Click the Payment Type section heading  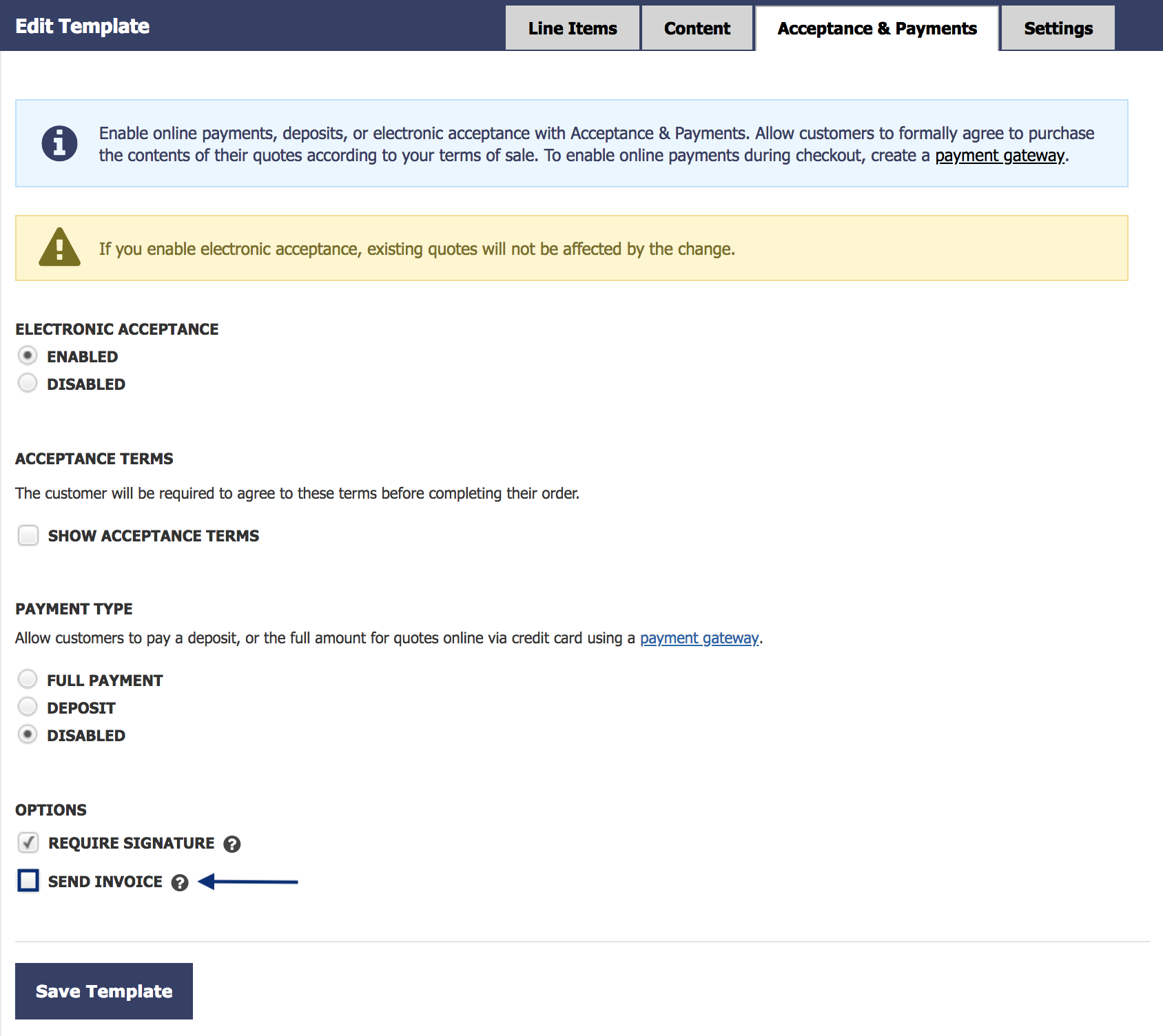(x=74, y=609)
